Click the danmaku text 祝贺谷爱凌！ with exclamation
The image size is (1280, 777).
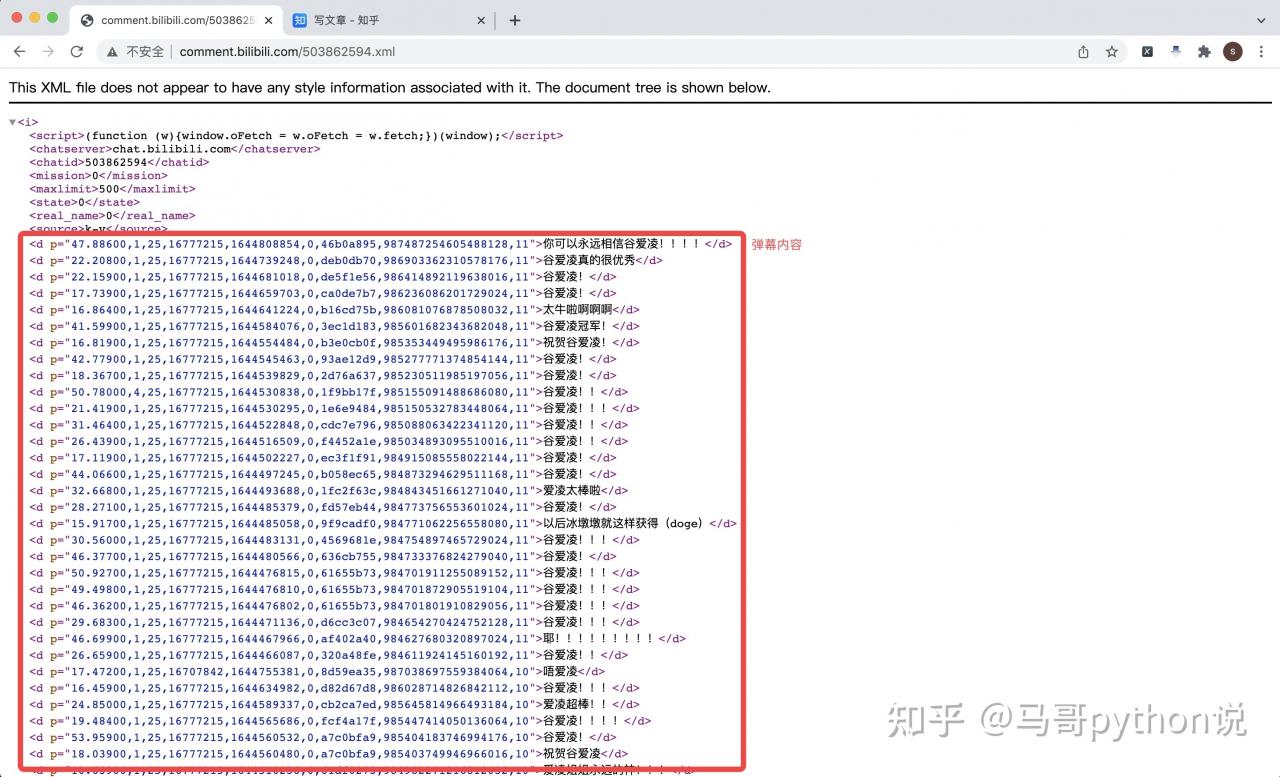tap(575, 342)
